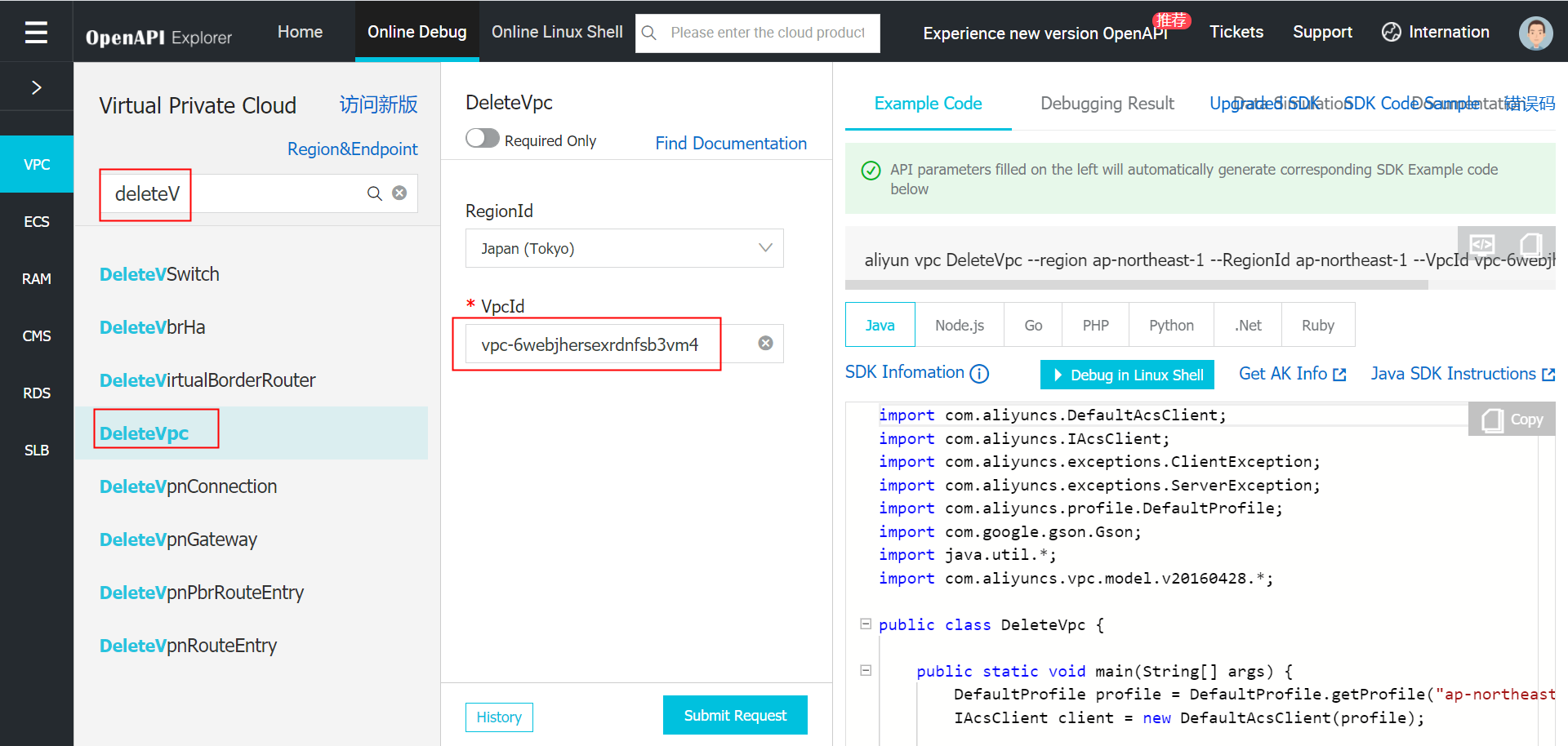Screen dimensions: 1568x746
Task: Select the Home menu item
Action: (300, 32)
